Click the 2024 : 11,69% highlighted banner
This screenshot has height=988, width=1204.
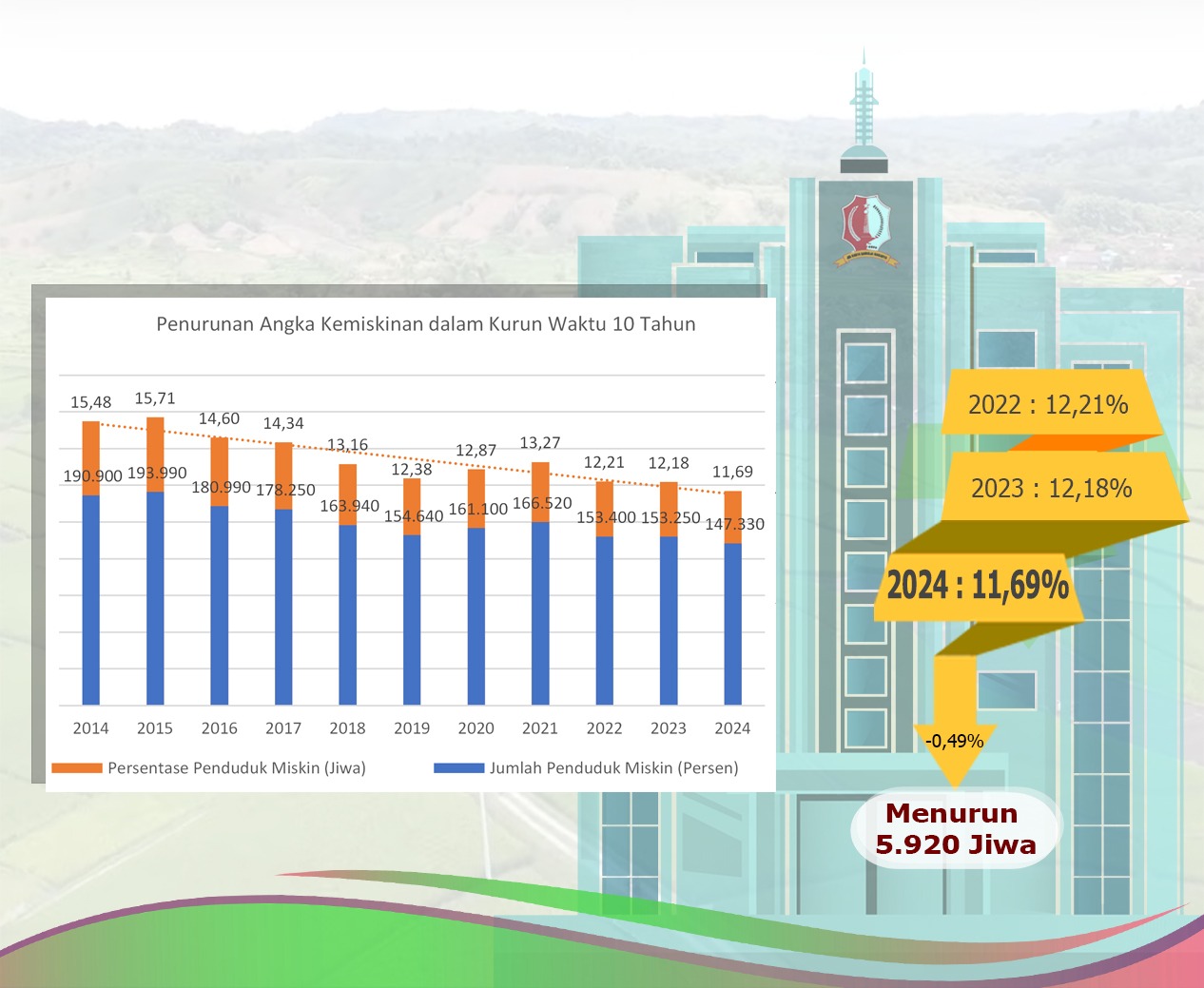click(979, 586)
